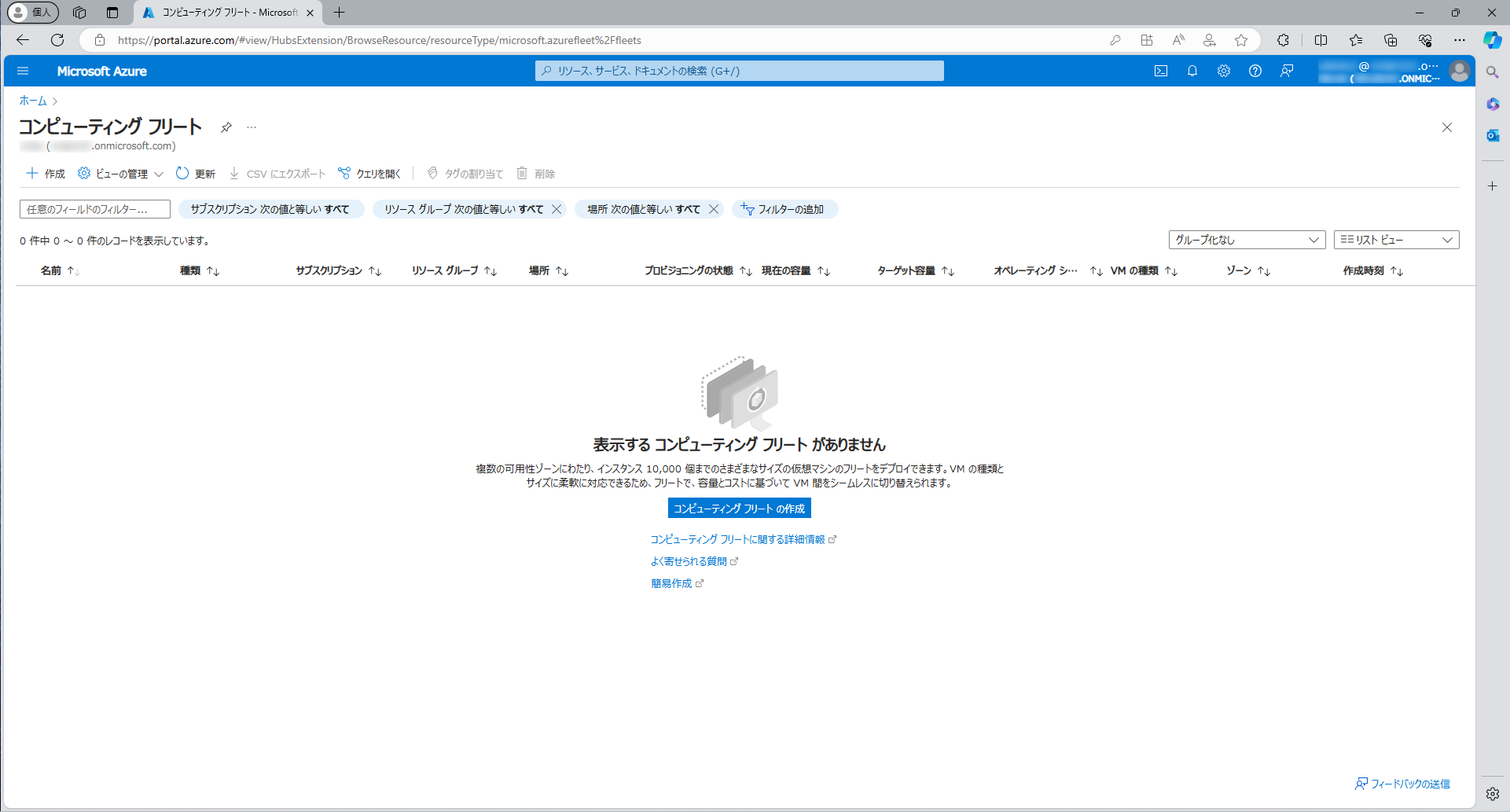Open Cloud Shell from the top bar
1510x812 pixels.
[1161, 71]
